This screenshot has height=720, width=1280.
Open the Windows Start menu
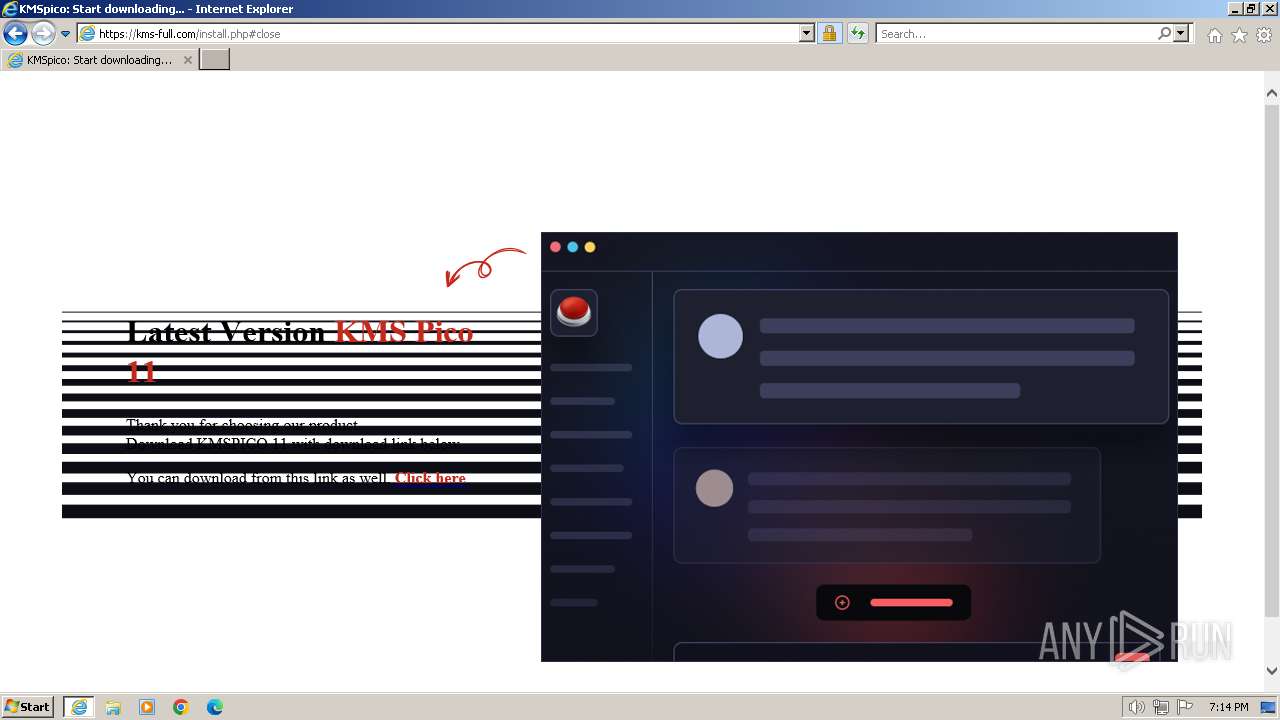[x=28, y=706]
